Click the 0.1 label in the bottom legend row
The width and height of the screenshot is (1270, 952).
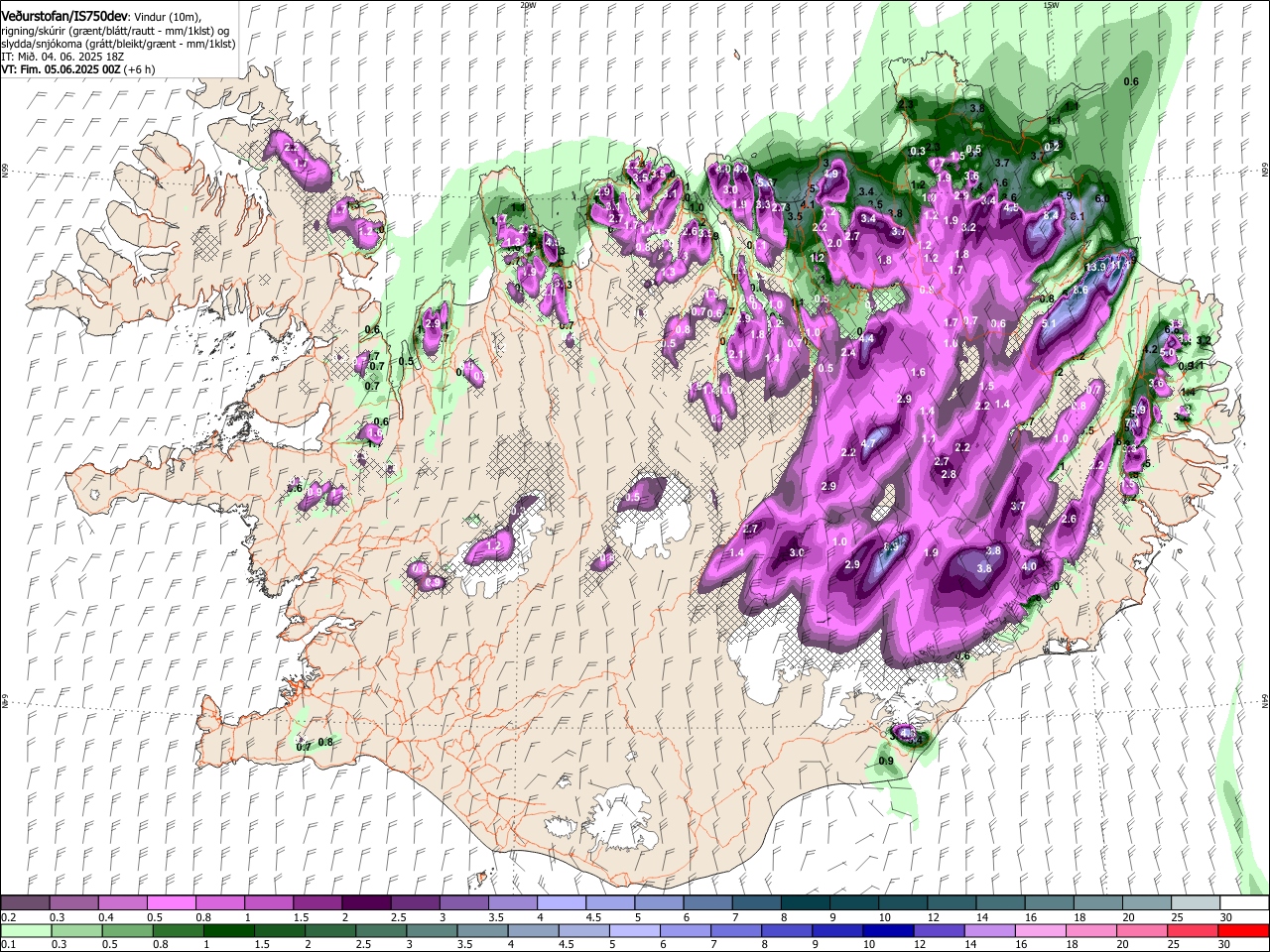click(7, 943)
